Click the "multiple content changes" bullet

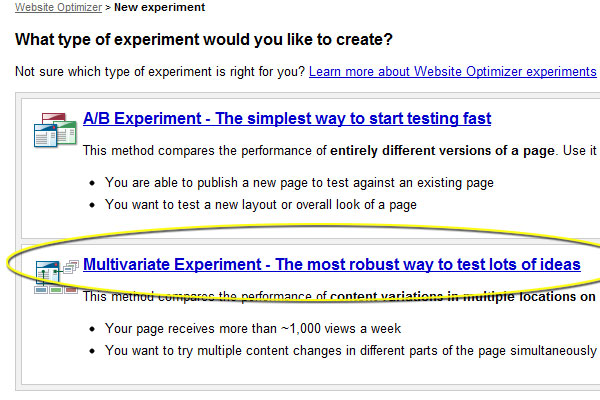350,350
